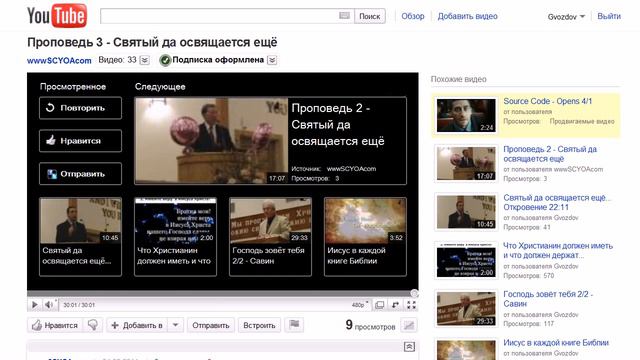This screenshot has height=360, width=640.
Task: Open the Обзор link
Action: 413,16
